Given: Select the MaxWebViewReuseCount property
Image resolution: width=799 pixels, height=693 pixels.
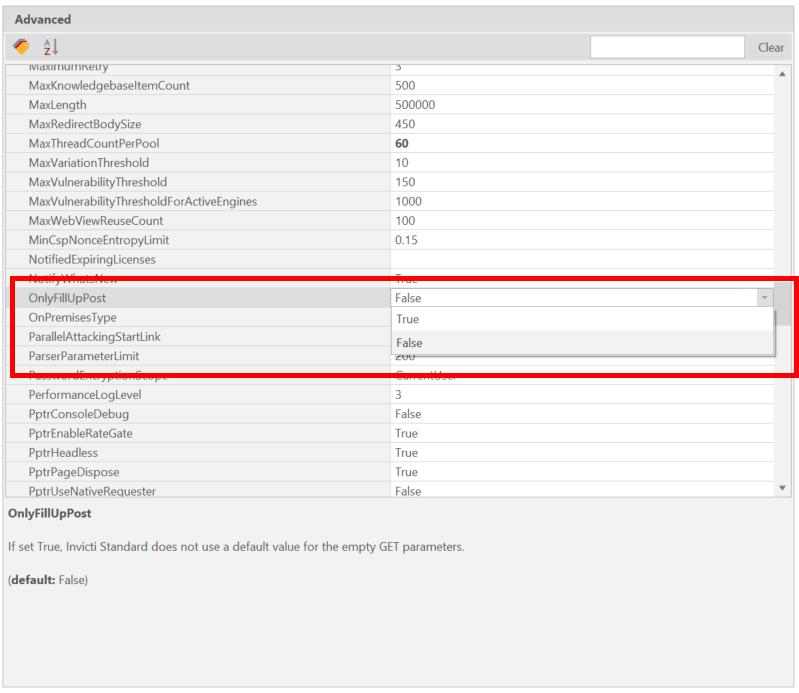Looking at the screenshot, I should pos(96,221).
